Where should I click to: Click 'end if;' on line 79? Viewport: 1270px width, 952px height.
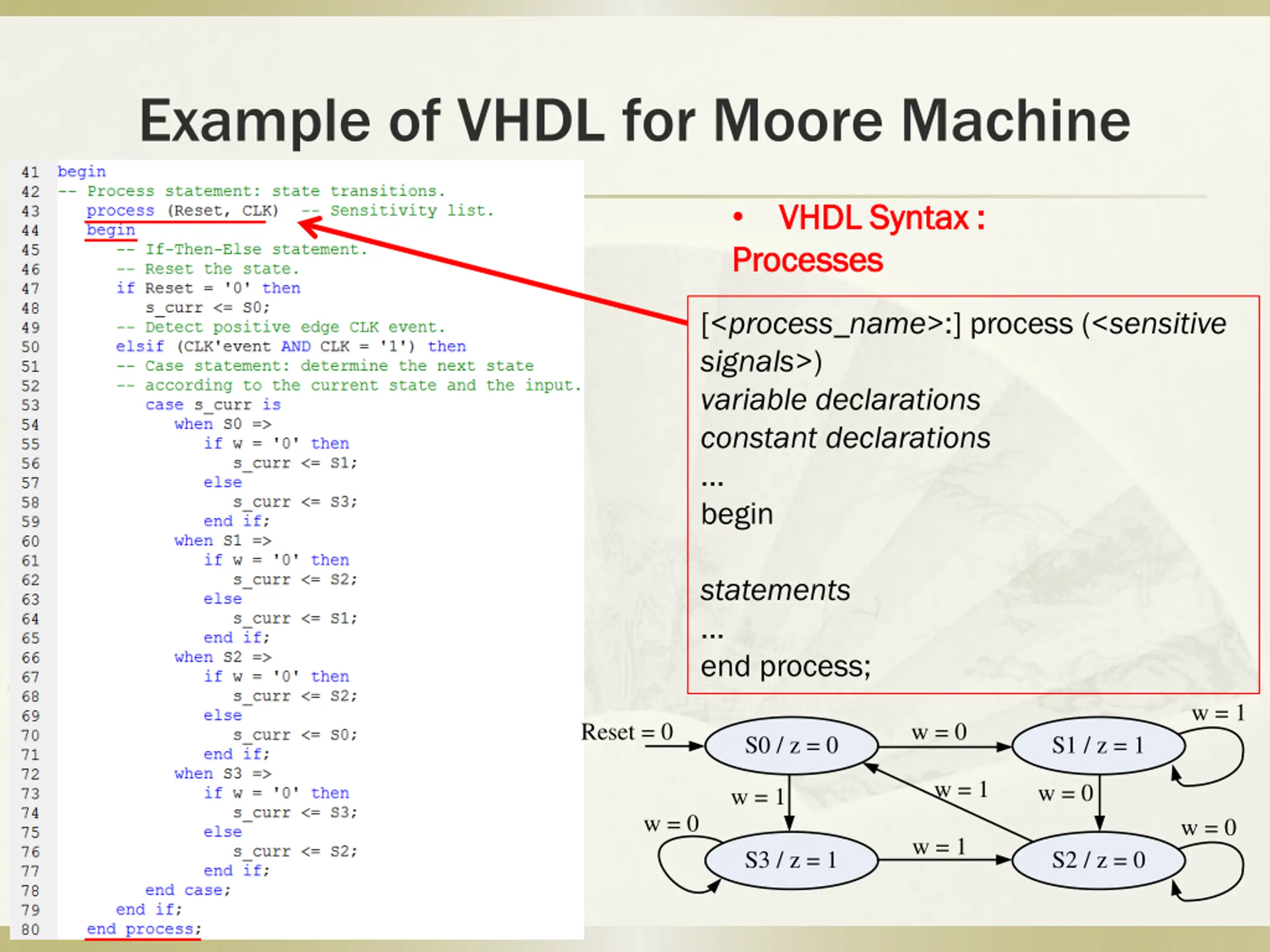click(x=149, y=909)
